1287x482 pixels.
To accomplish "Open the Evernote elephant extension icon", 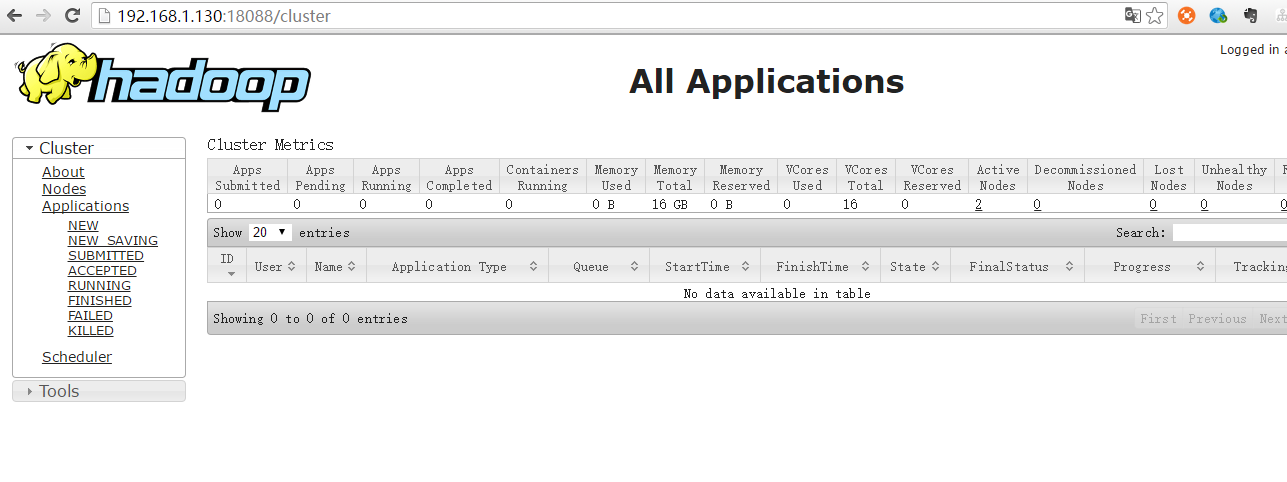I will click(1250, 15).
